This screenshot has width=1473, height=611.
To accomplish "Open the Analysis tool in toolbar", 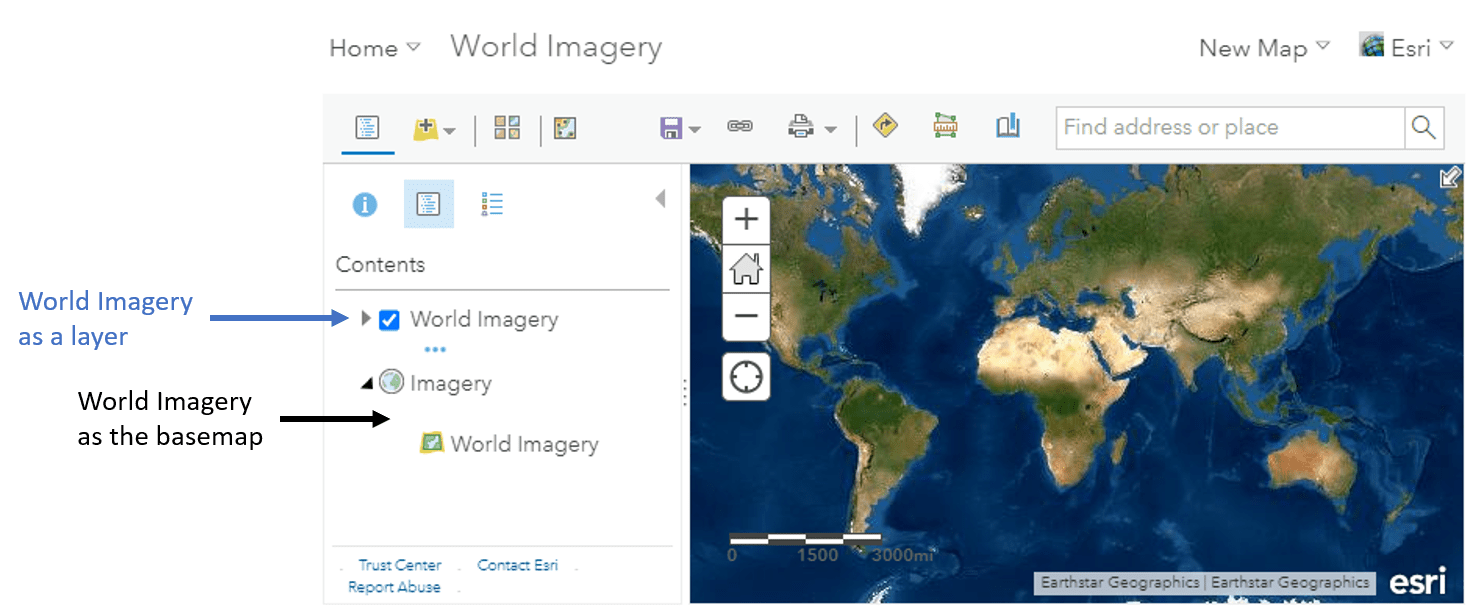I will (565, 128).
